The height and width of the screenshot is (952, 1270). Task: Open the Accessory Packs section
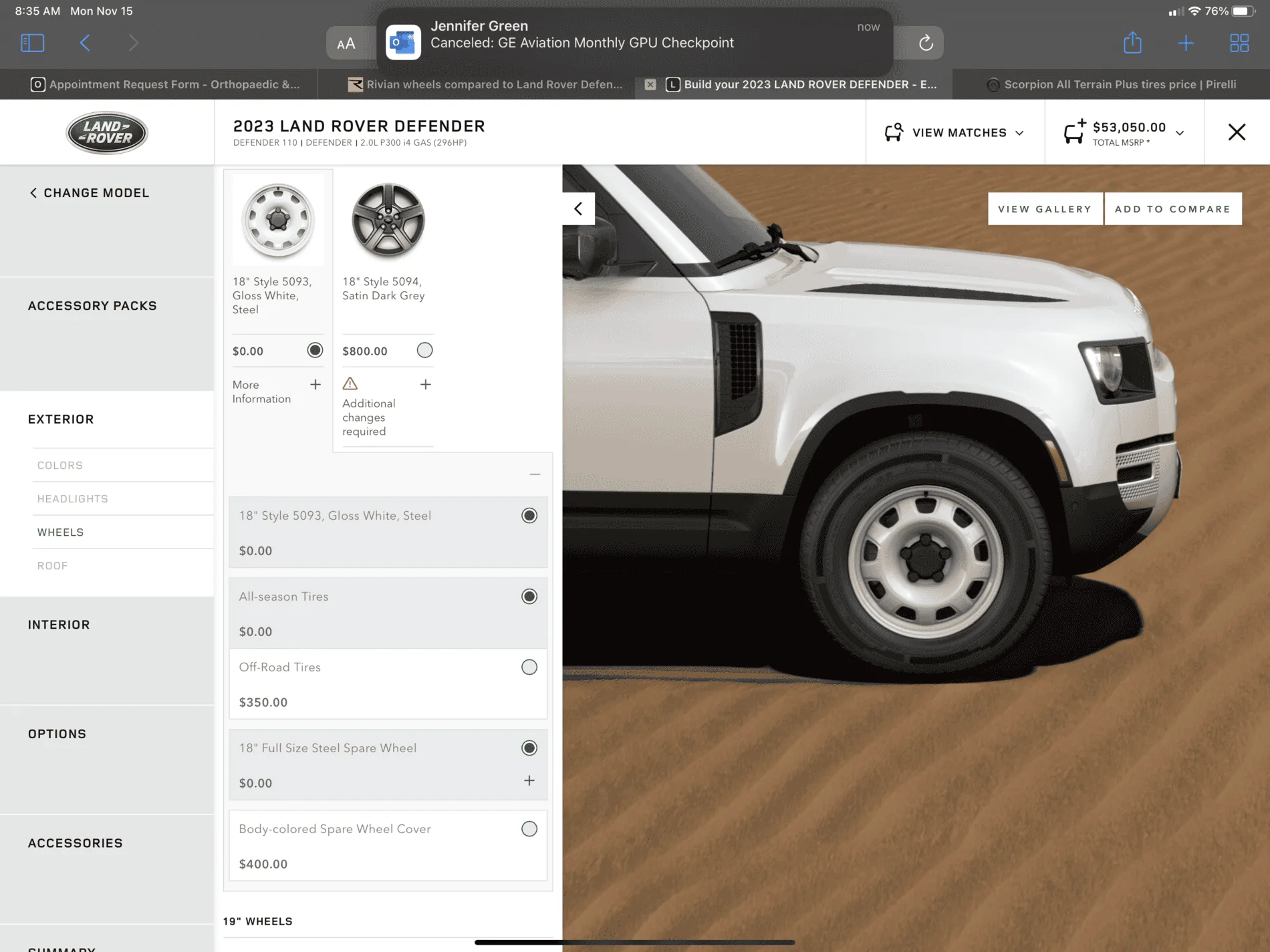point(92,306)
